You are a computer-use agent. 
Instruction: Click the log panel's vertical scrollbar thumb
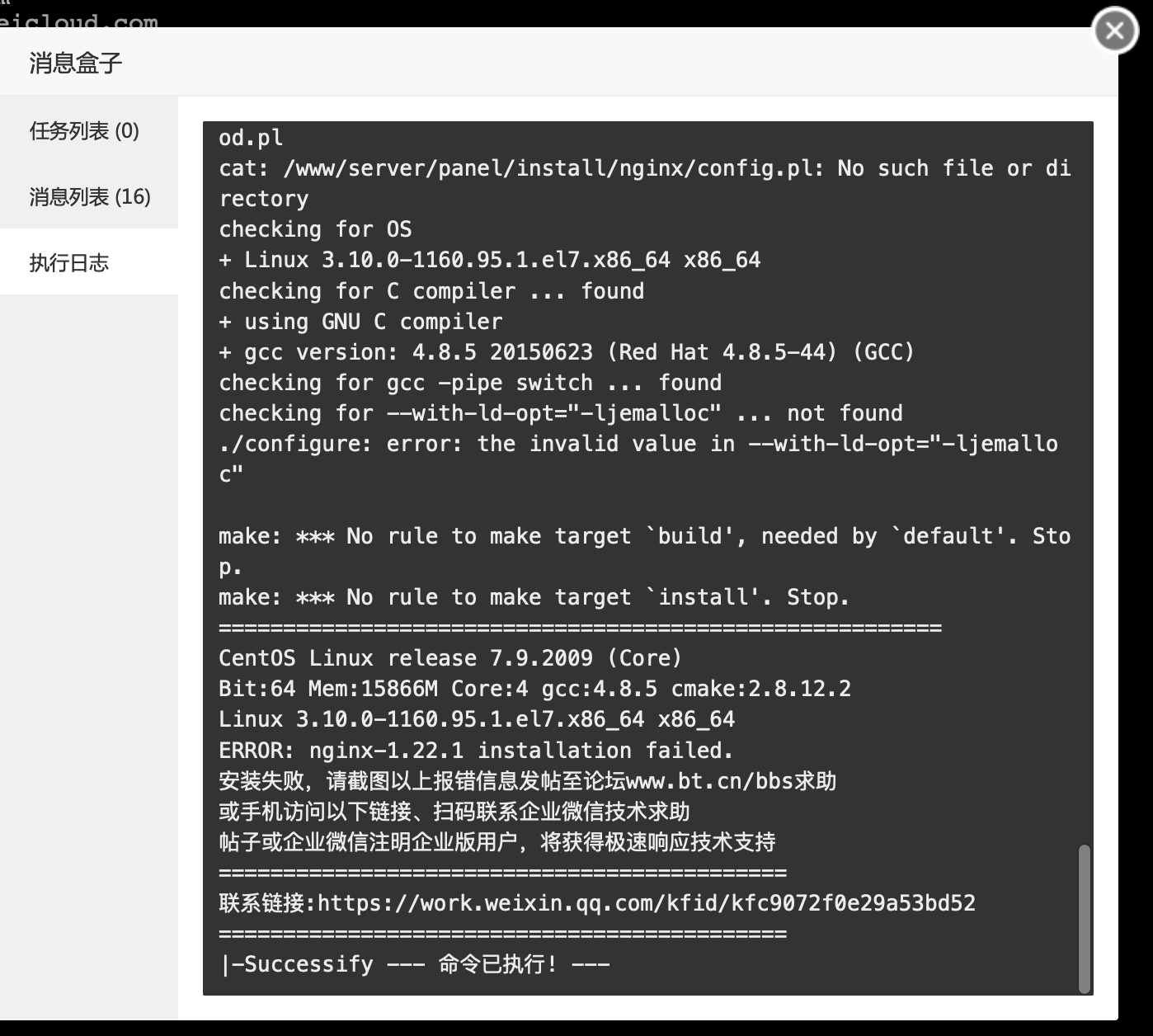(x=1084, y=918)
